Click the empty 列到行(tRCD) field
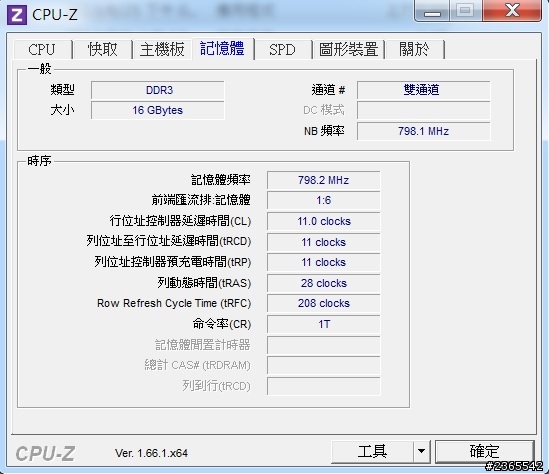 pos(324,386)
